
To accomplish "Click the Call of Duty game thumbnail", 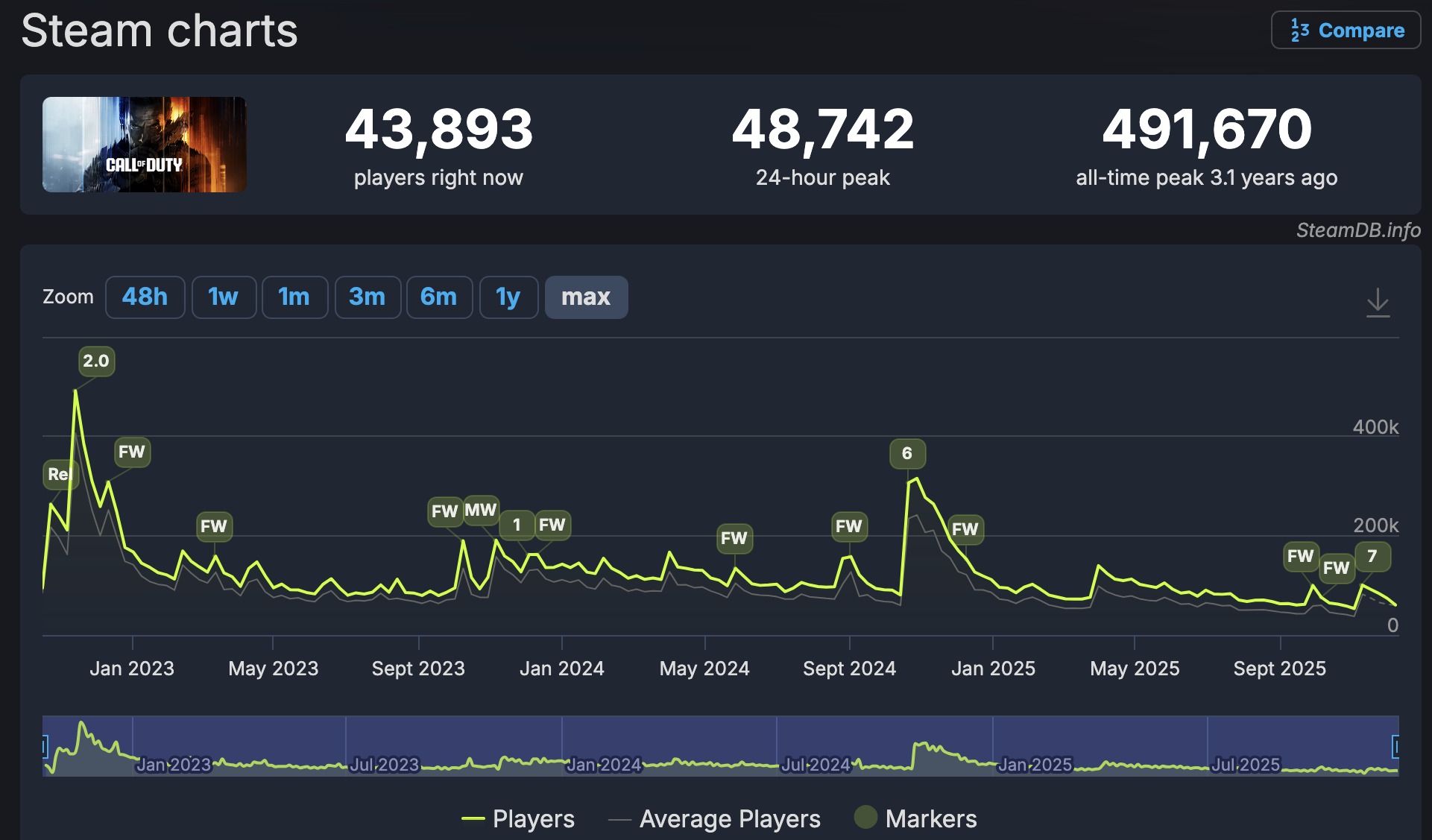I will tap(145, 145).
